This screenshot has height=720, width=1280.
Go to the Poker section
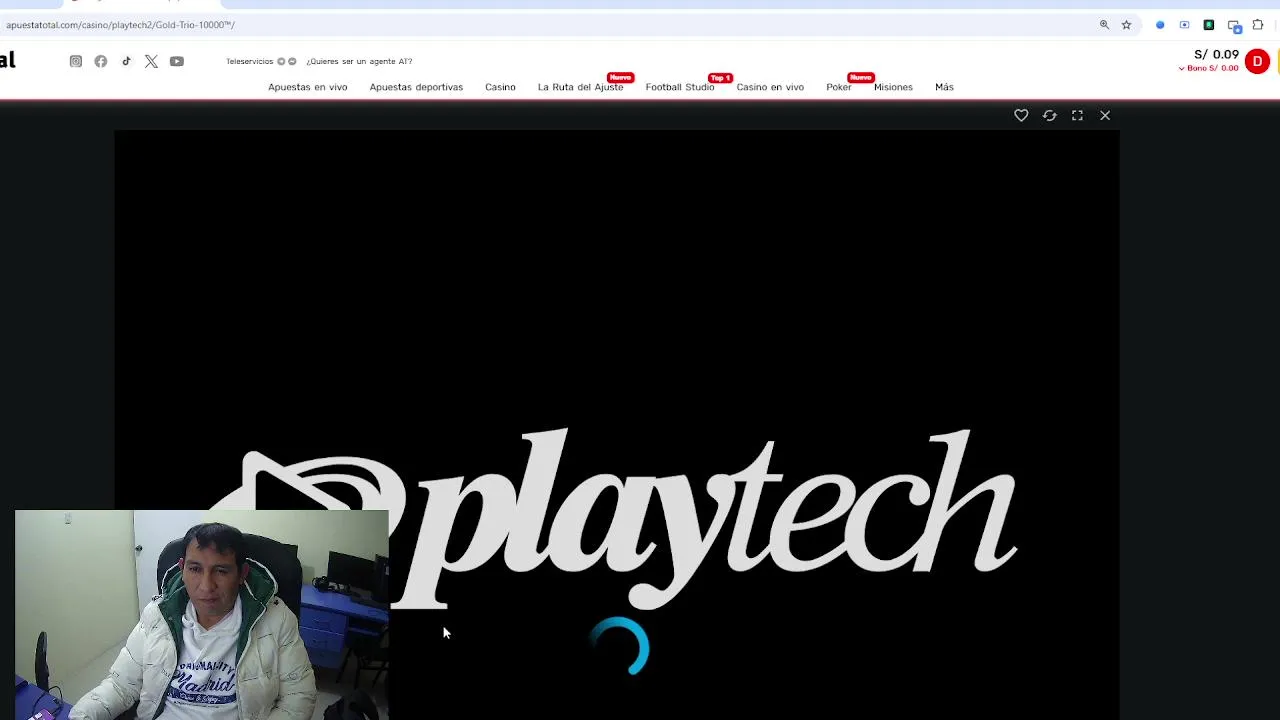(x=839, y=87)
